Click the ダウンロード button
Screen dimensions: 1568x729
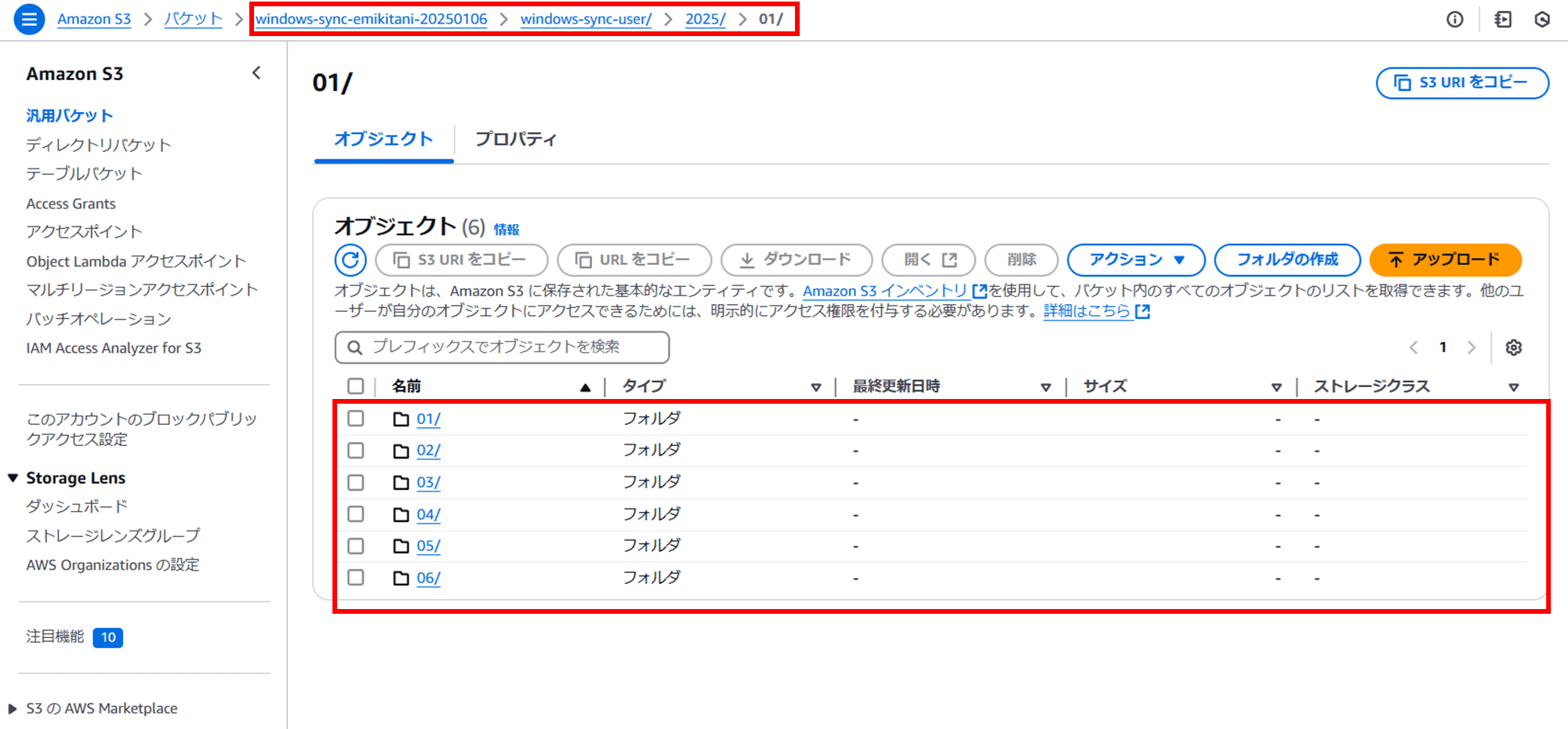point(797,259)
